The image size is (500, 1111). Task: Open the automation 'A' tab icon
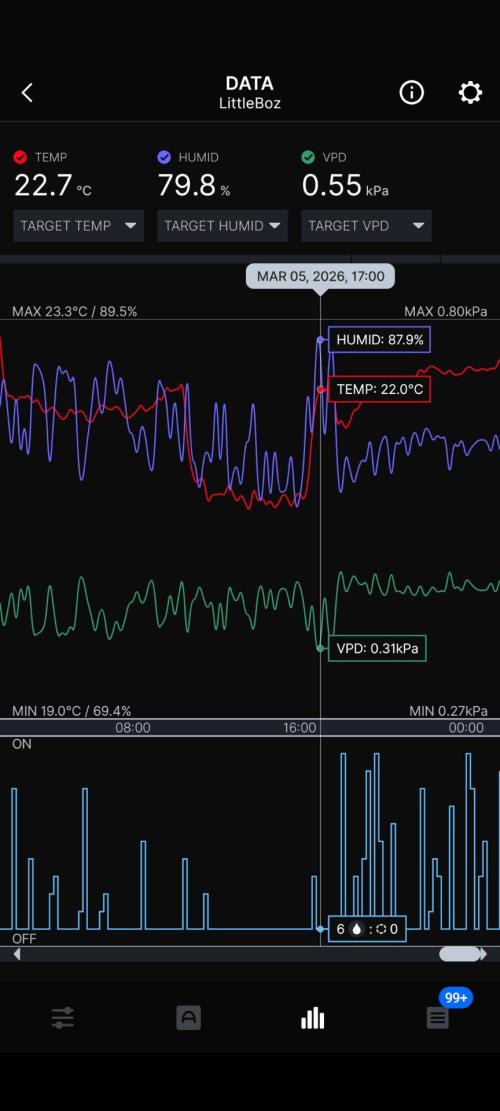[188, 1018]
